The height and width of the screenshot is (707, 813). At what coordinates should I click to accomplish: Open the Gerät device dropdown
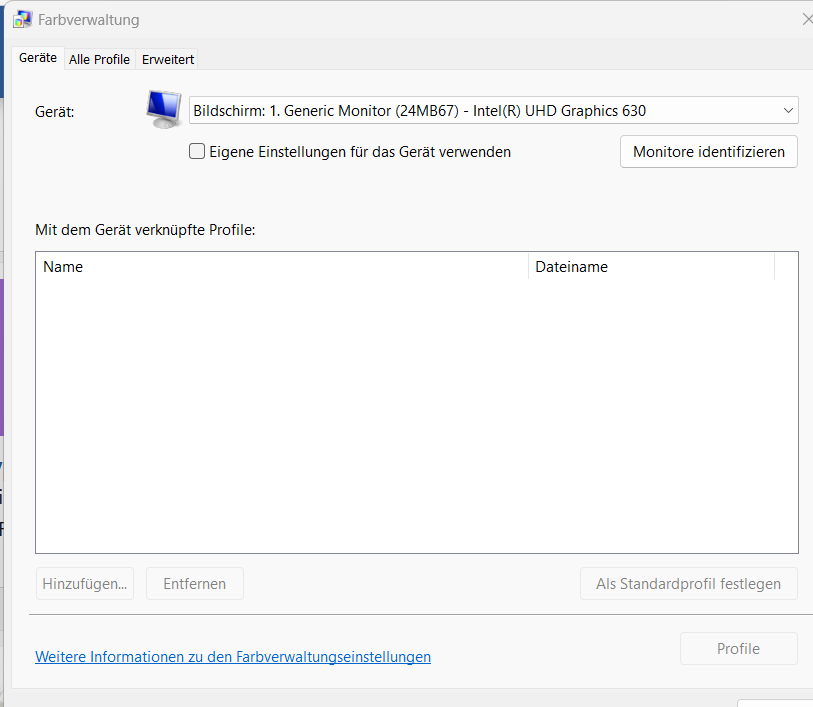point(493,110)
